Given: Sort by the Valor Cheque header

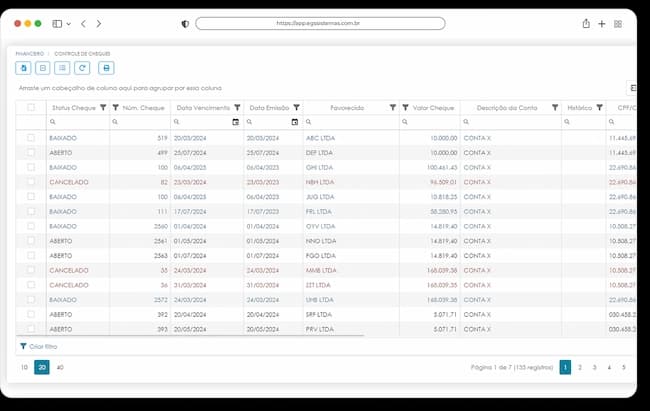Looking at the screenshot, I should click(x=433, y=108).
